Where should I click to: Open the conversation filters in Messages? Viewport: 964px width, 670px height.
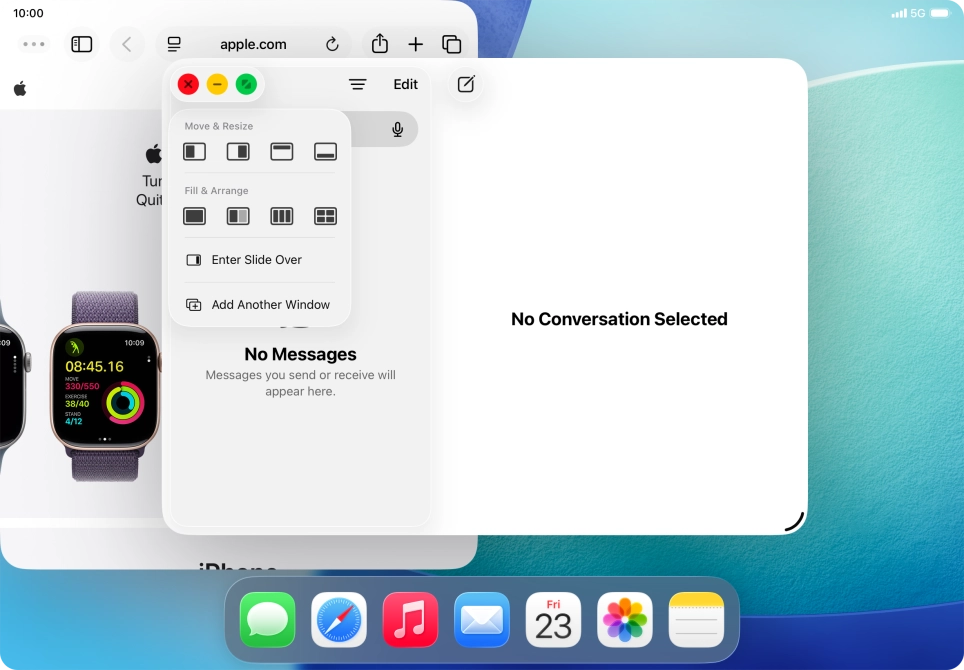(357, 84)
